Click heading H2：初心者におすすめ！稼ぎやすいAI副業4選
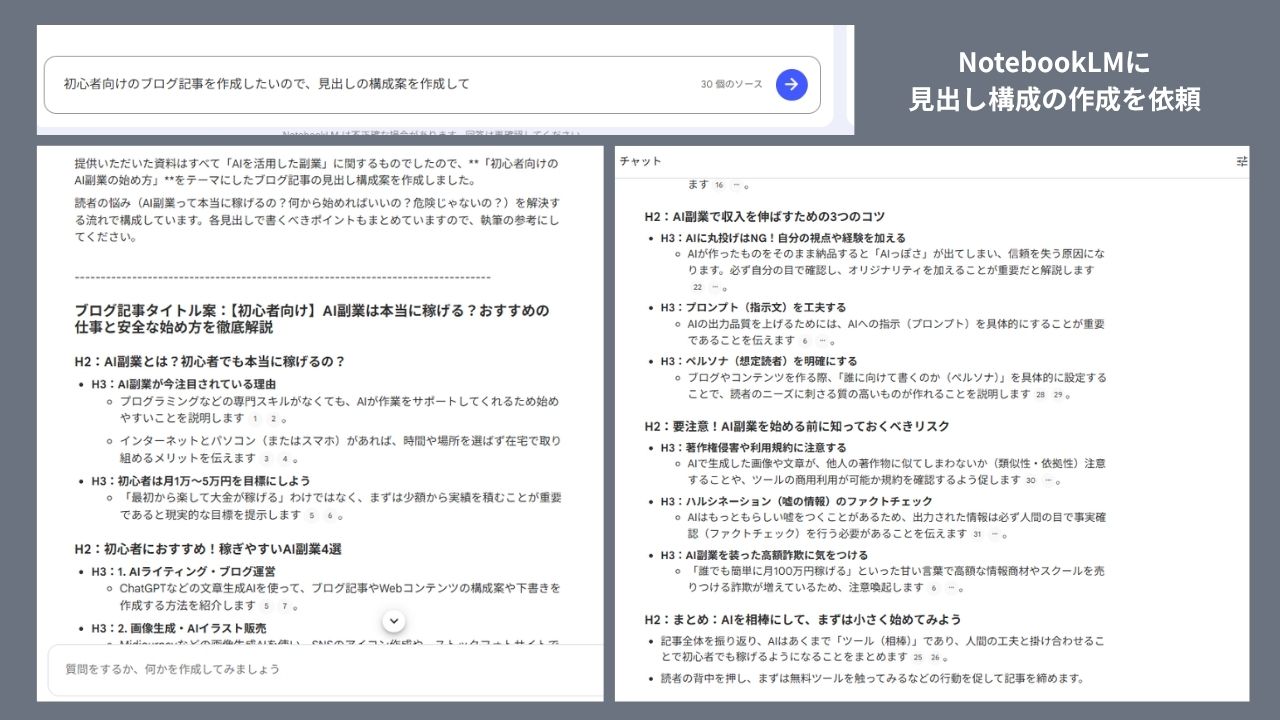The height and width of the screenshot is (720, 1280). pyautogui.click(x=208, y=549)
